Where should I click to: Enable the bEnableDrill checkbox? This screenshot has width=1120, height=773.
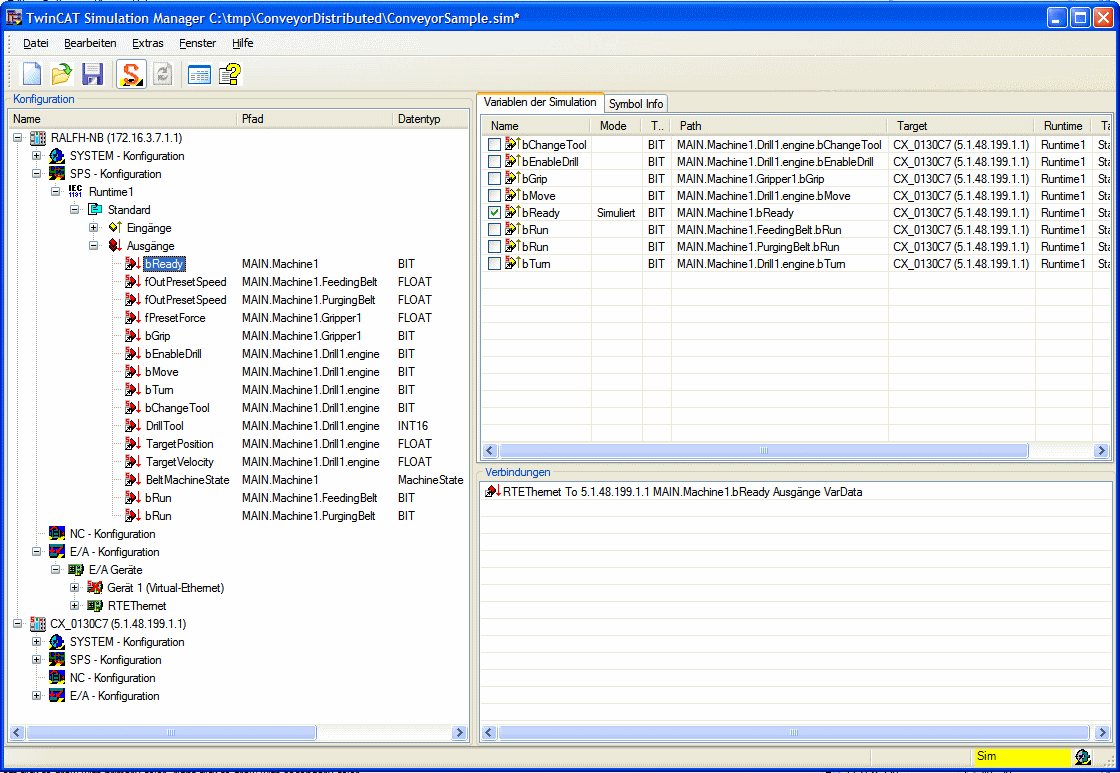tap(494, 161)
